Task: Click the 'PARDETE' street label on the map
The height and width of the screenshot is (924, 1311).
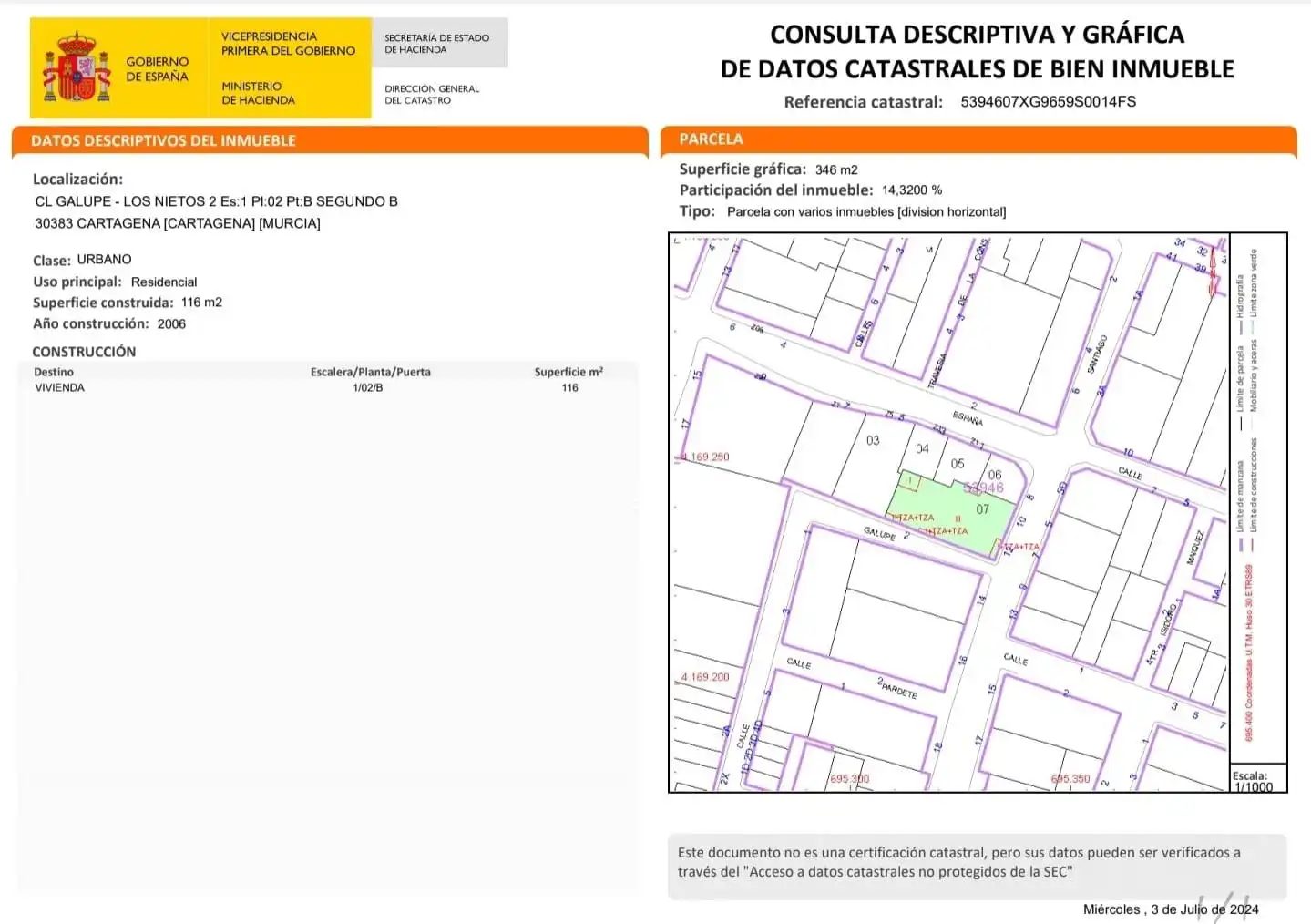Action: [x=900, y=692]
